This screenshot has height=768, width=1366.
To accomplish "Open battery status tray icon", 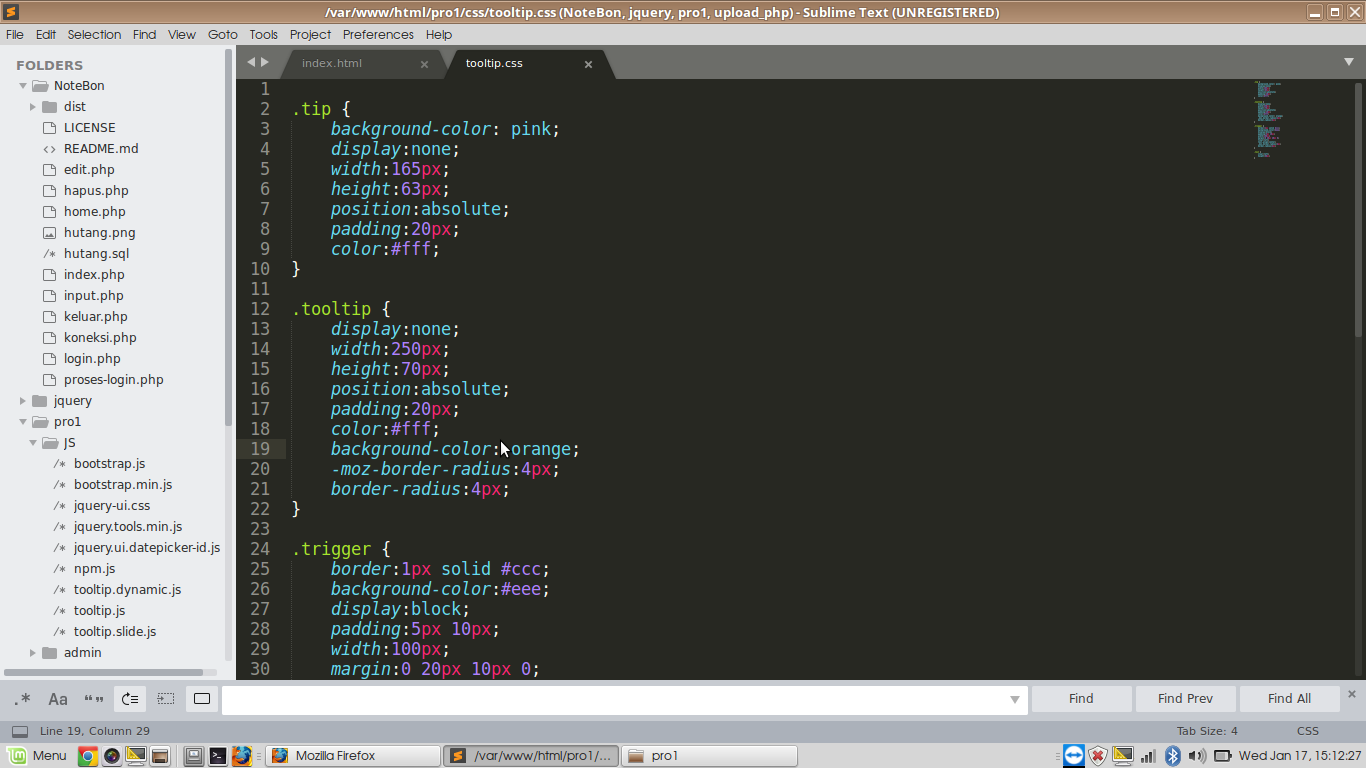I will [1223, 756].
